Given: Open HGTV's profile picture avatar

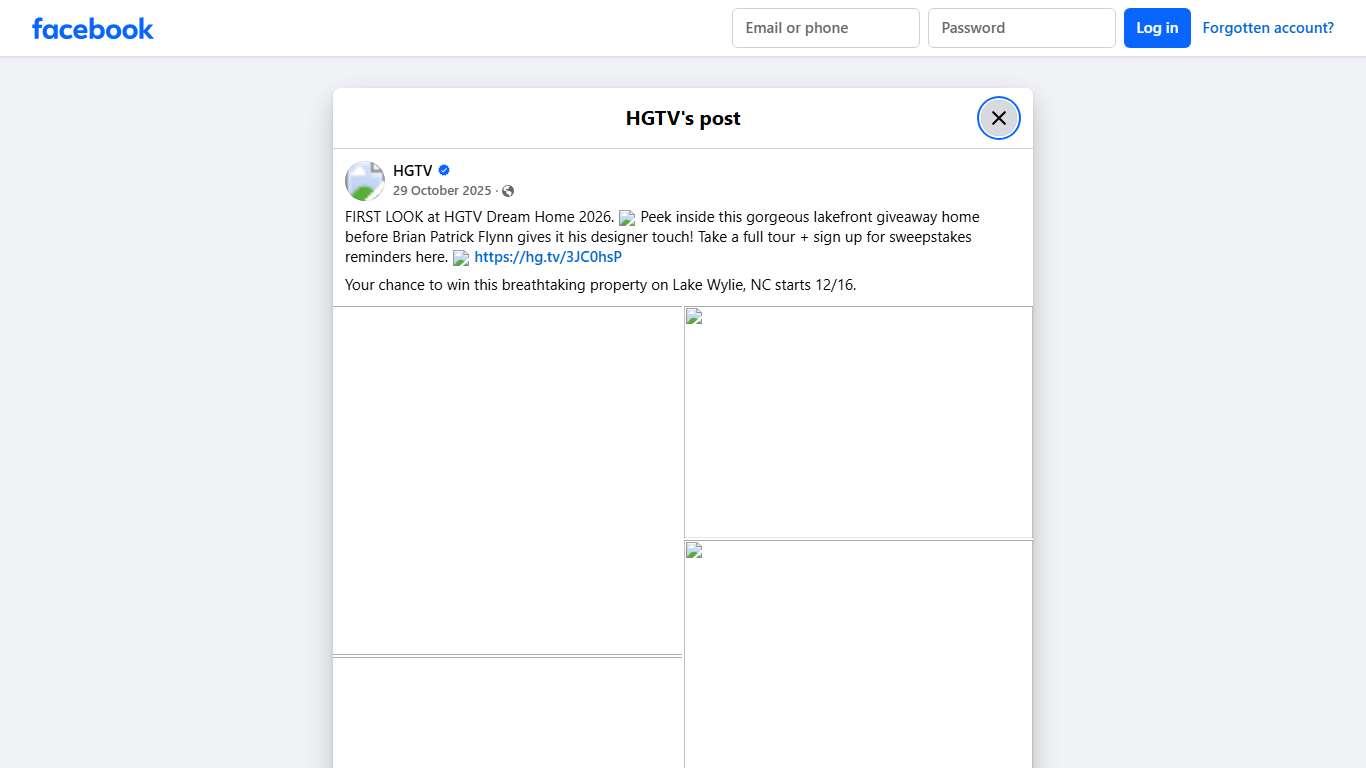Looking at the screenshot, I should [x=365, y=181].
